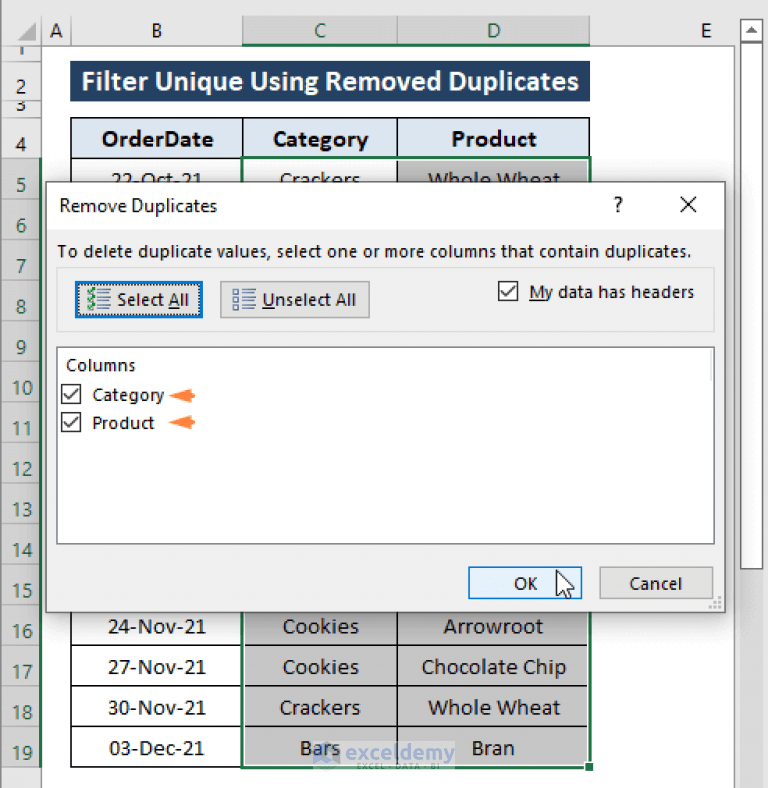The height and width of the screenshot is (788, 768).
Task: Select the Arrowroot cell
Action: pos(493,627)
